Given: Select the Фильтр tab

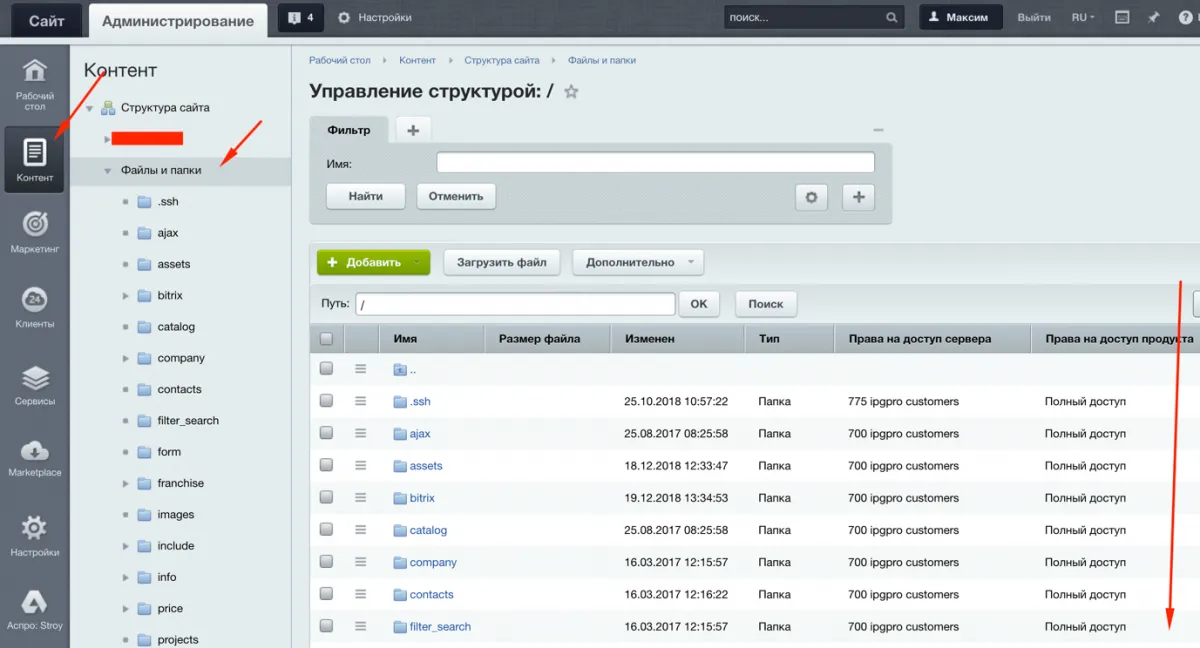Looking at the screenshot, I should coord(349,130).
